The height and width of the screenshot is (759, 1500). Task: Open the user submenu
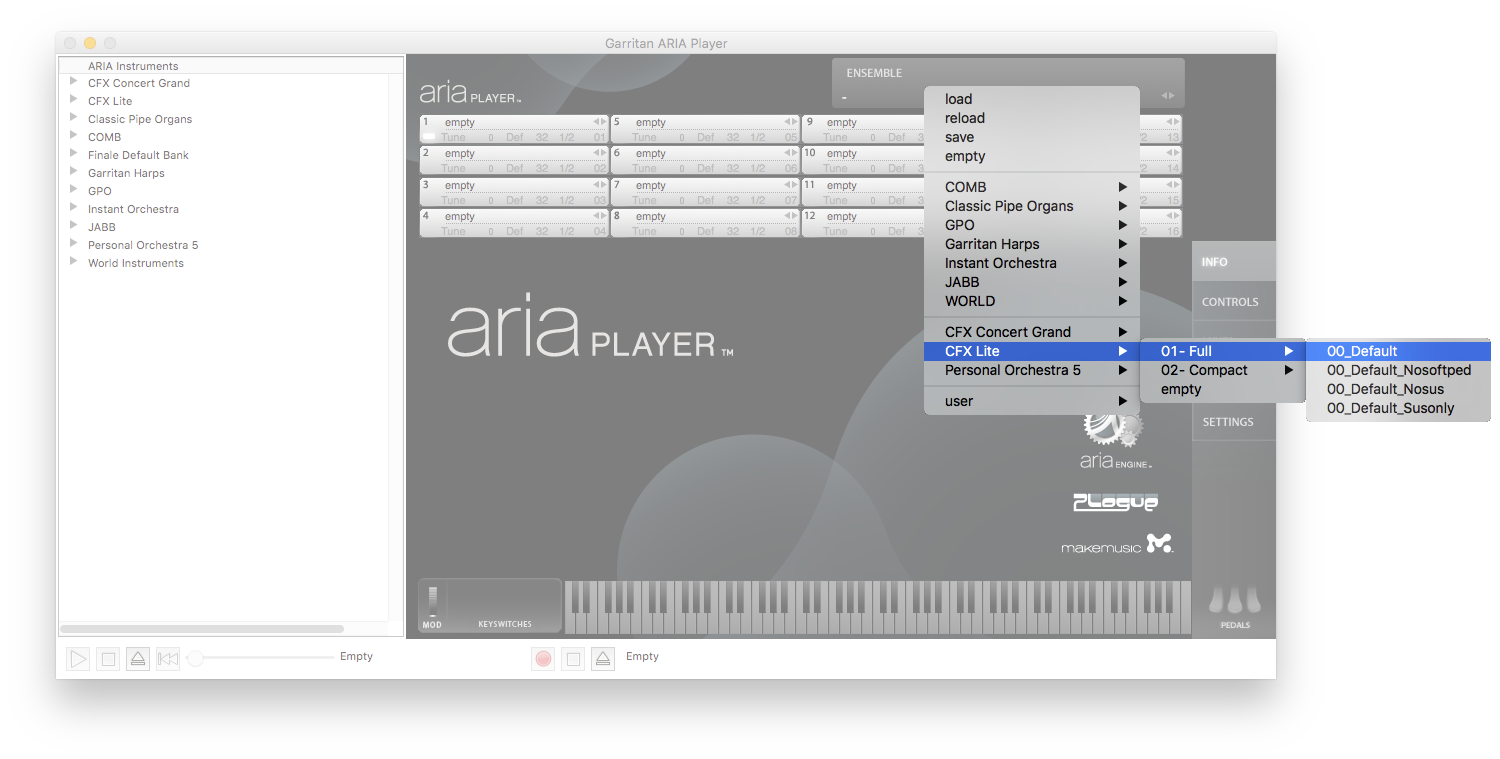(1032, 401)
